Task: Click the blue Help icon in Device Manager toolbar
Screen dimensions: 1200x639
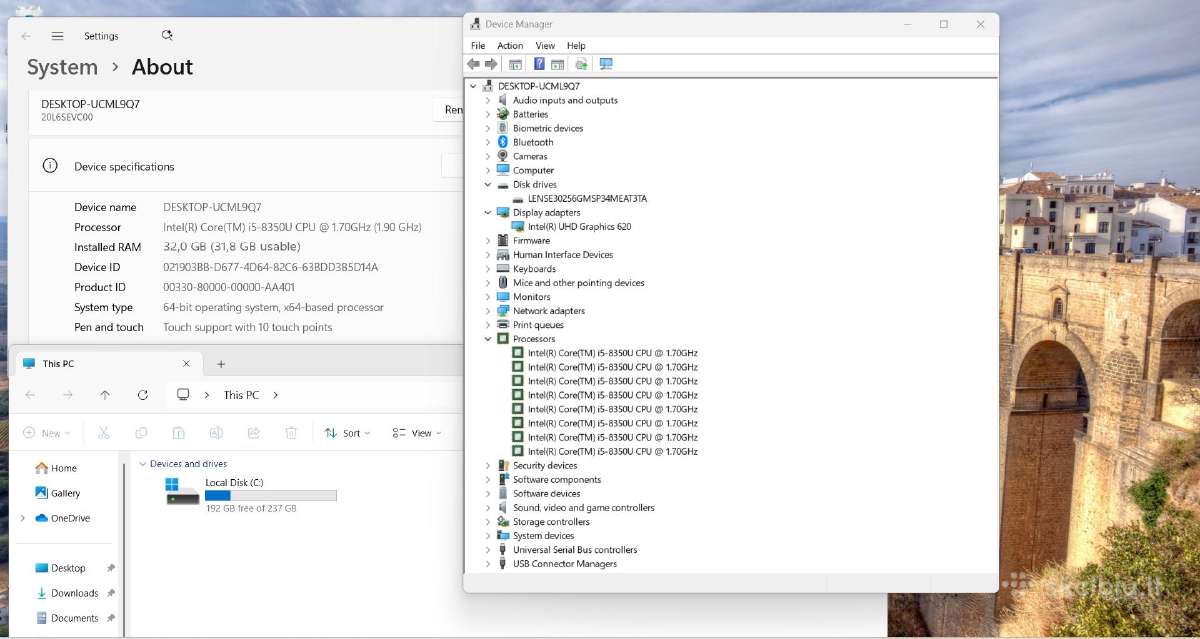Action: point(540,64)
